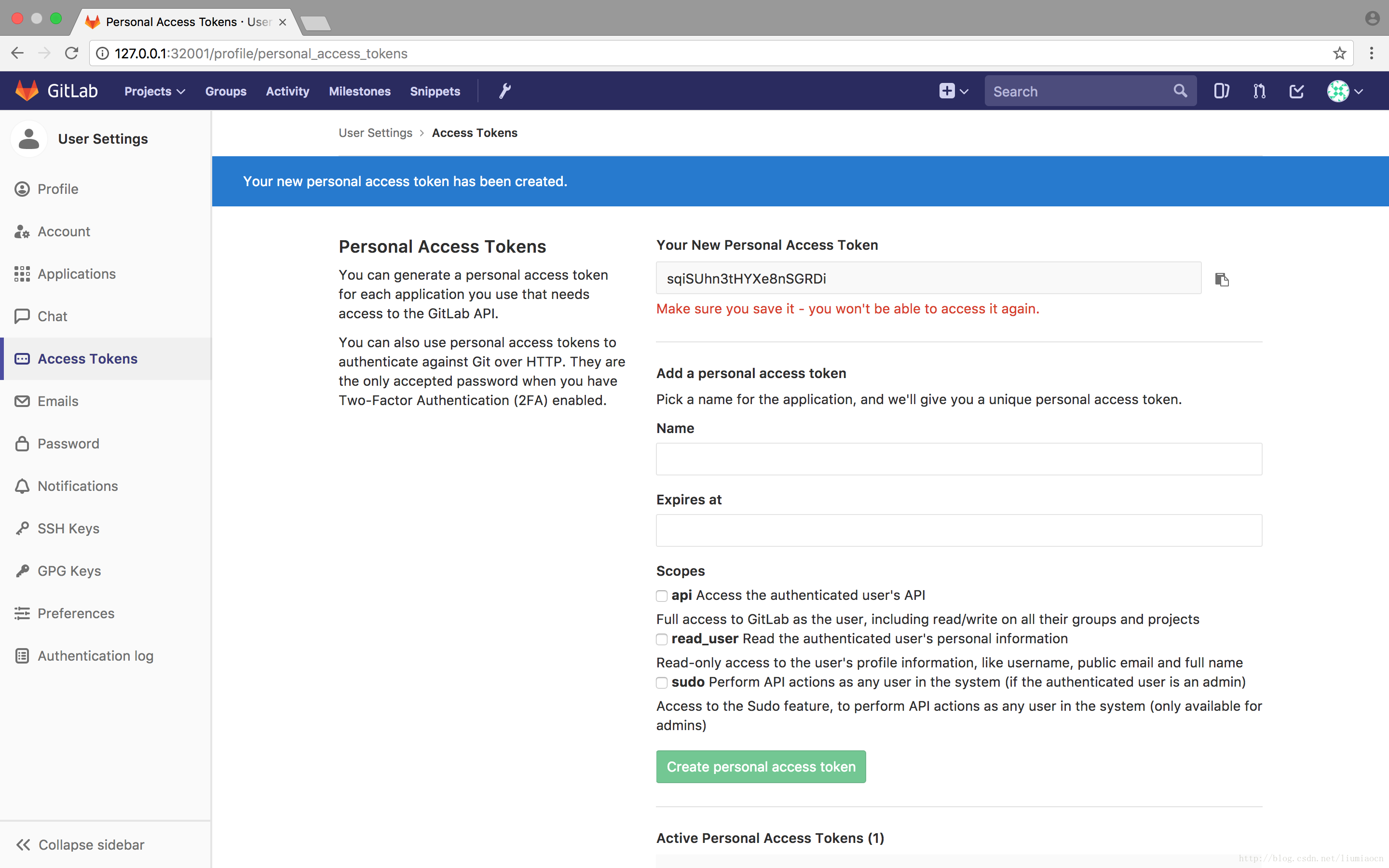
Task: Bookmark this page with the star
Action: (1340, 54)
